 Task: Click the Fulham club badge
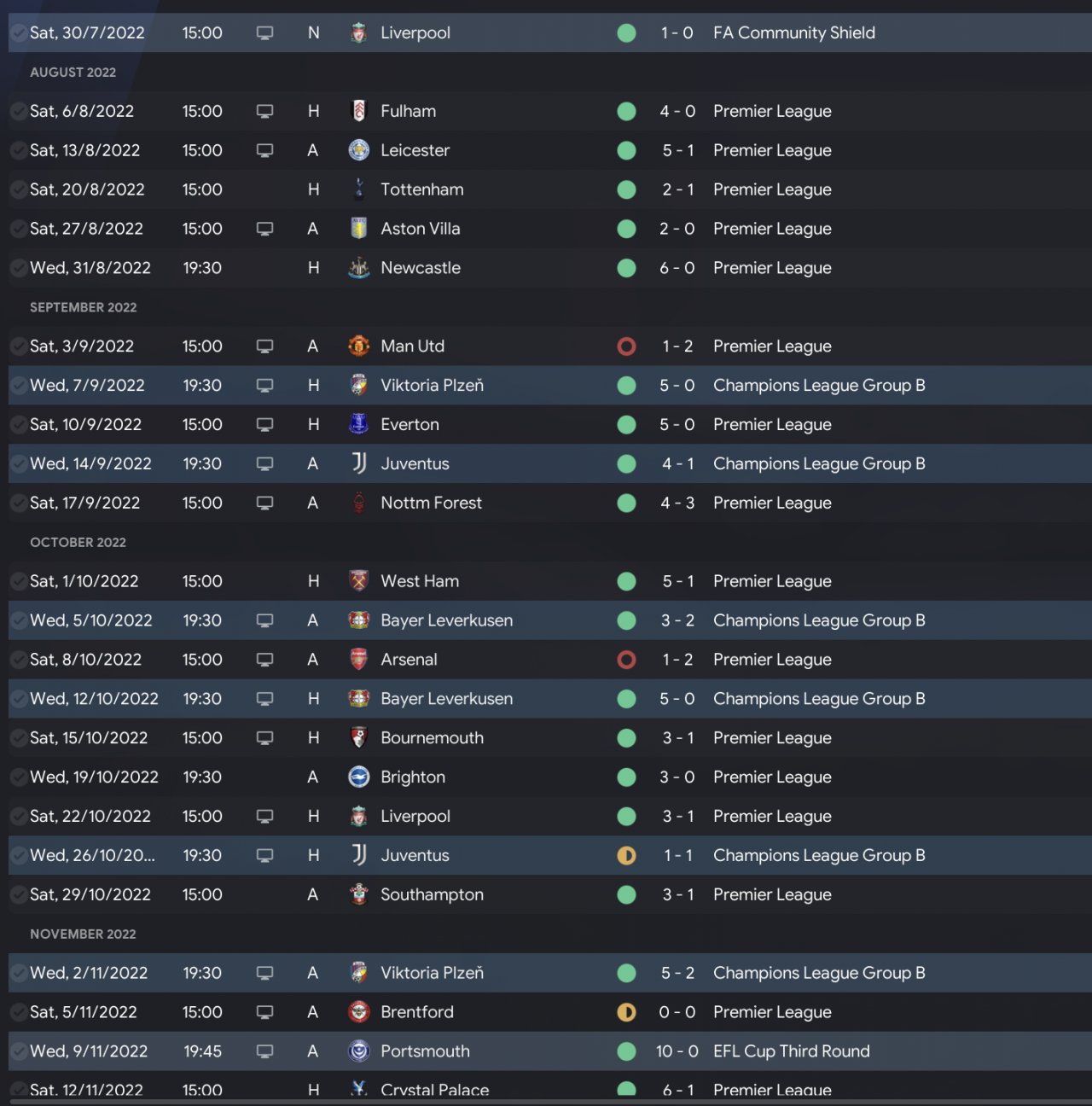359,111
